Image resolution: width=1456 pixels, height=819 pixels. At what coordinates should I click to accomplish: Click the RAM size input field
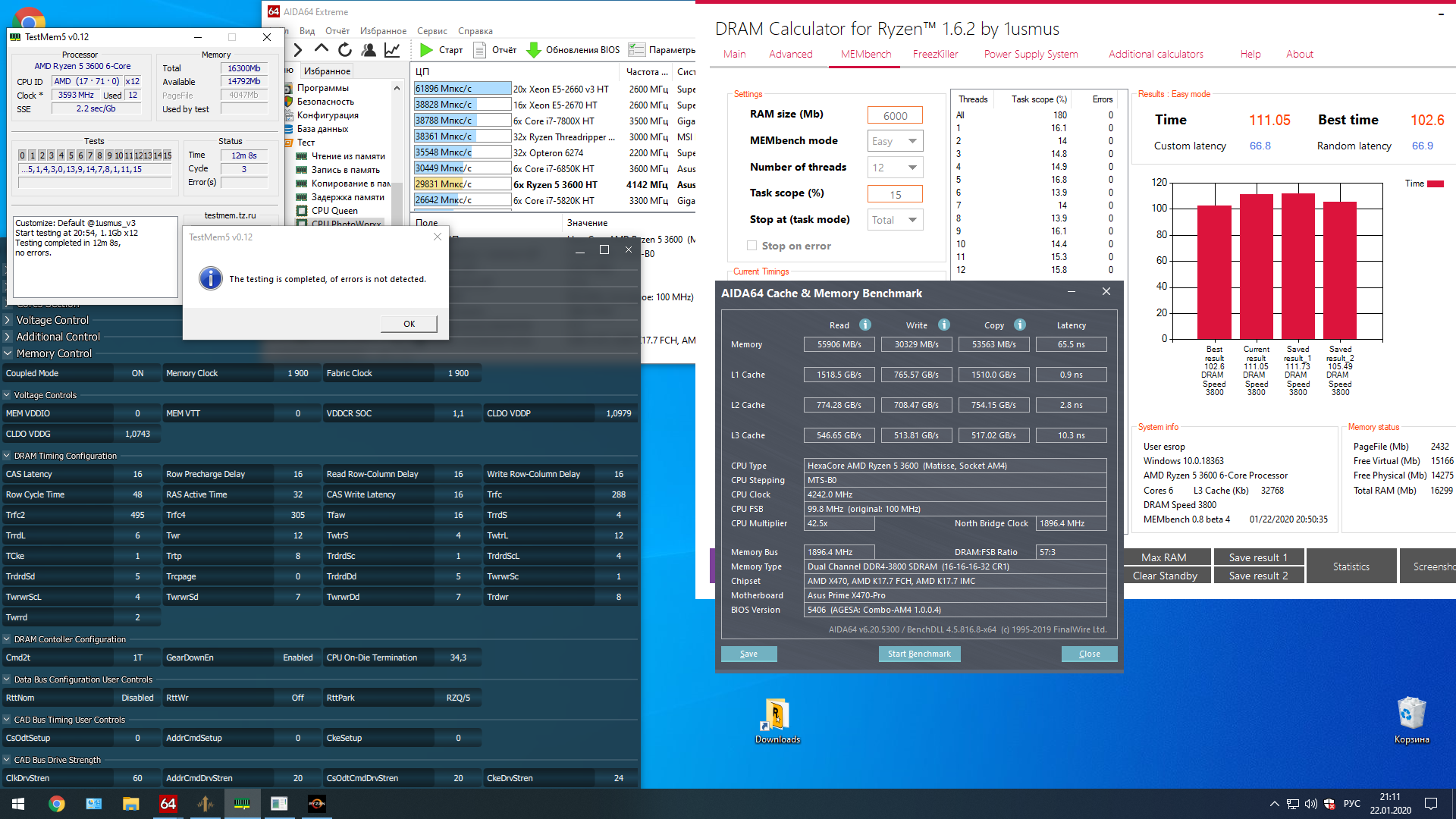[895, 115]
